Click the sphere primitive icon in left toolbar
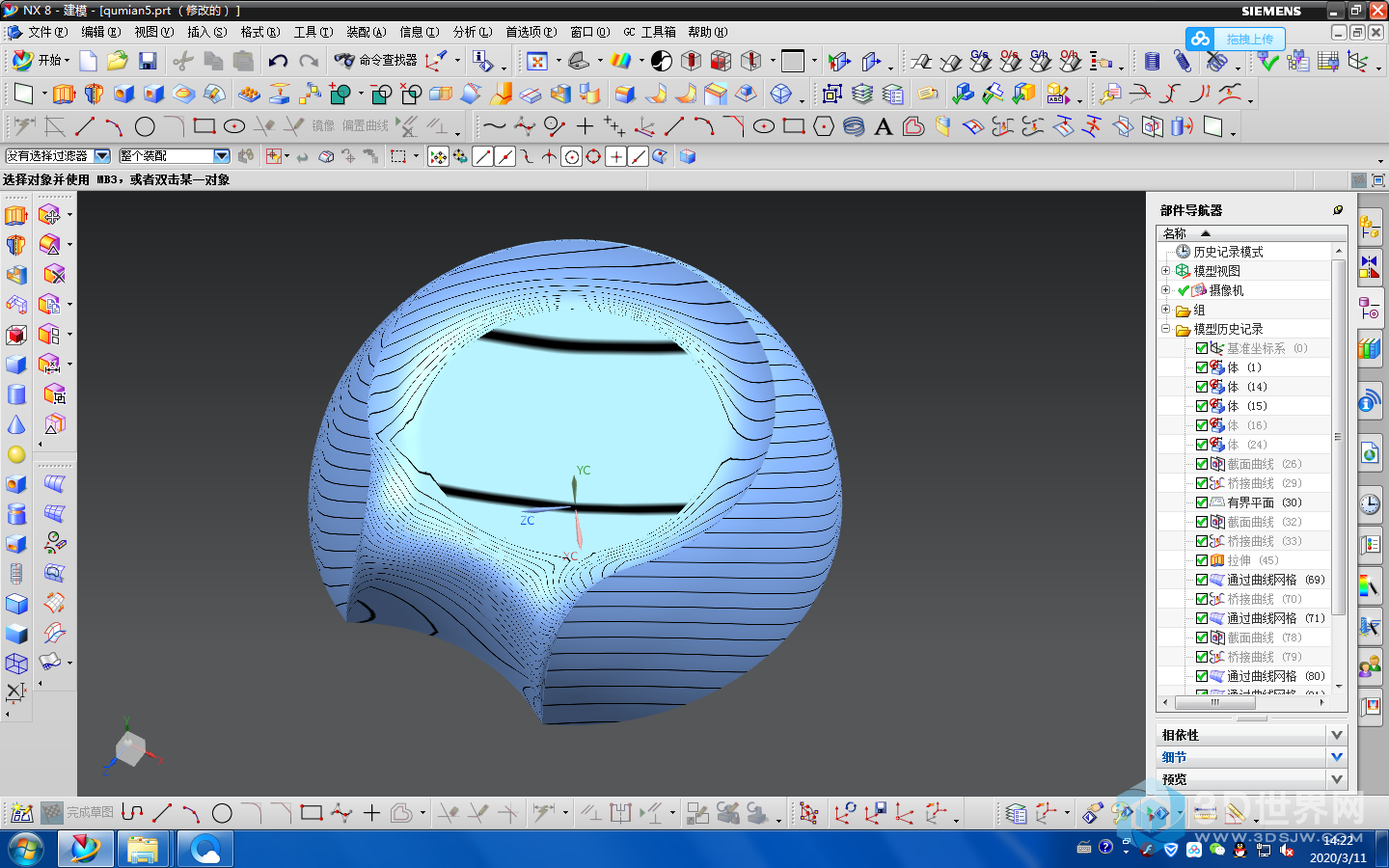This screenshot has width=1389, height=868. (16, 454)
